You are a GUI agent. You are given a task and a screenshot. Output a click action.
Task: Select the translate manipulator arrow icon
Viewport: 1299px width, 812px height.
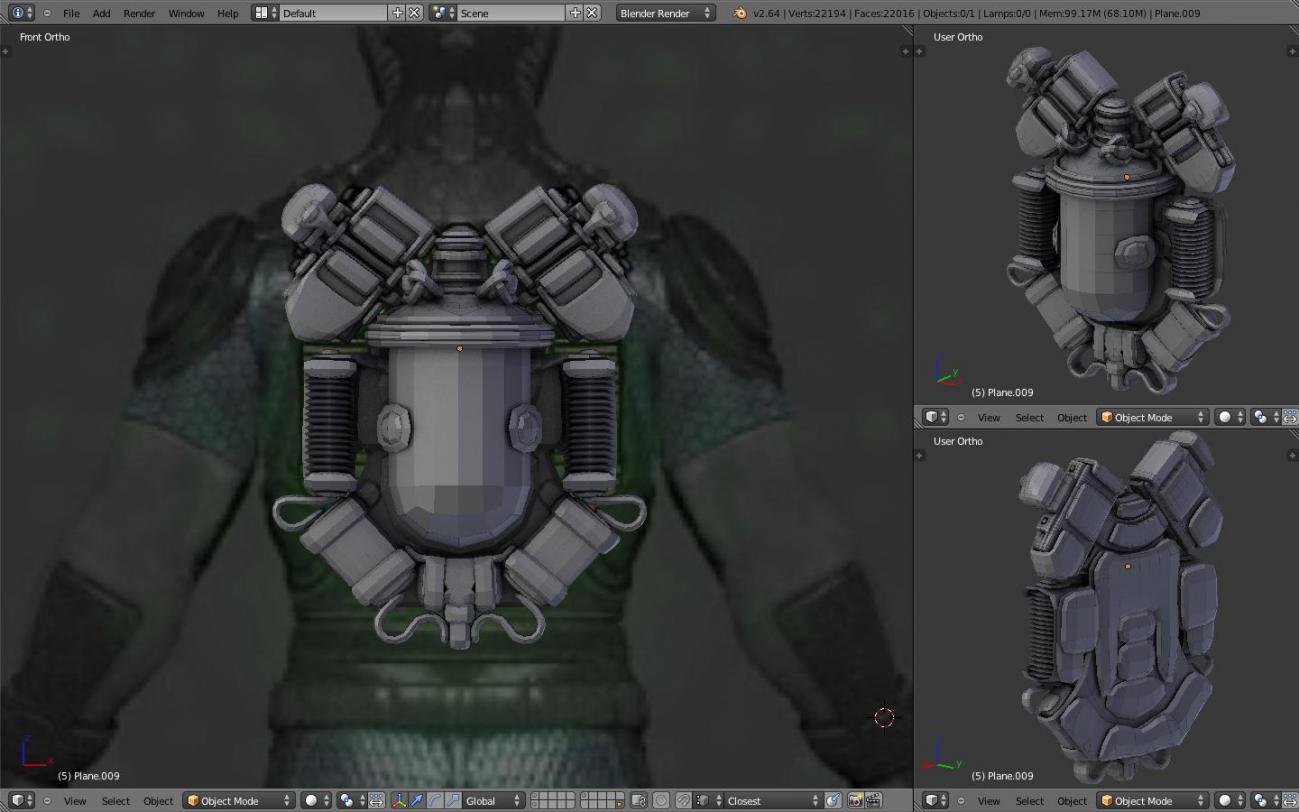pyautogui.click(x=417, y=801)
